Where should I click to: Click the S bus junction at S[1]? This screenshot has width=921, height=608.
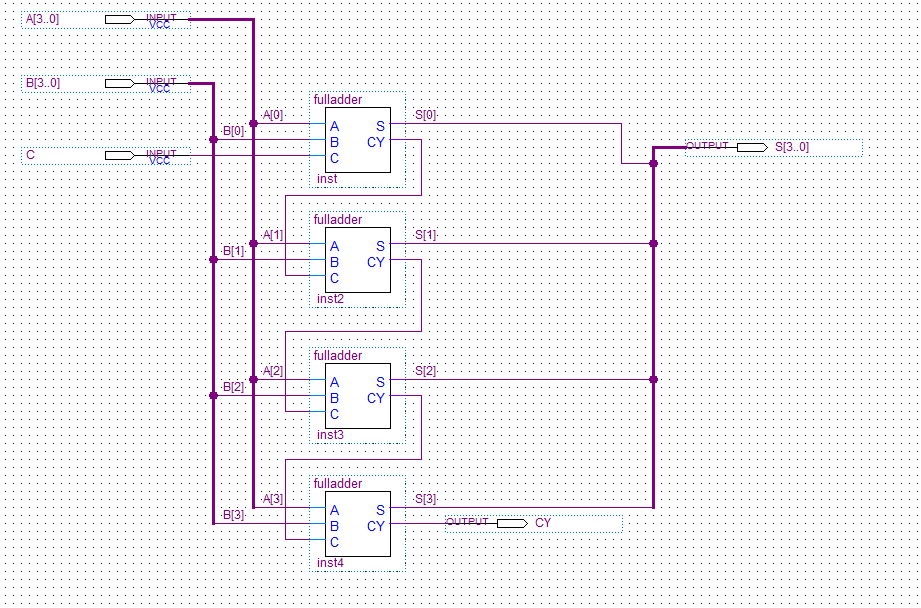(654, 243)
